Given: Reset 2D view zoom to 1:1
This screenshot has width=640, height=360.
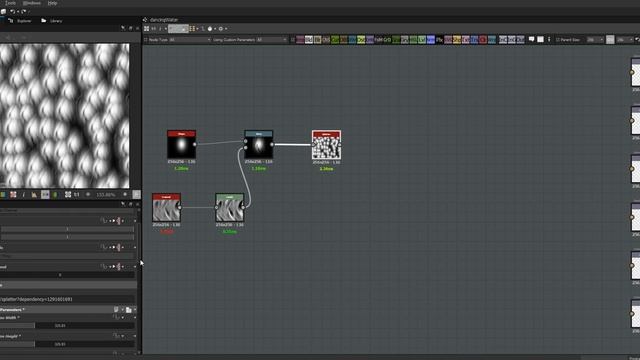Looking at the screenshot, I should (x=76, y=195).
